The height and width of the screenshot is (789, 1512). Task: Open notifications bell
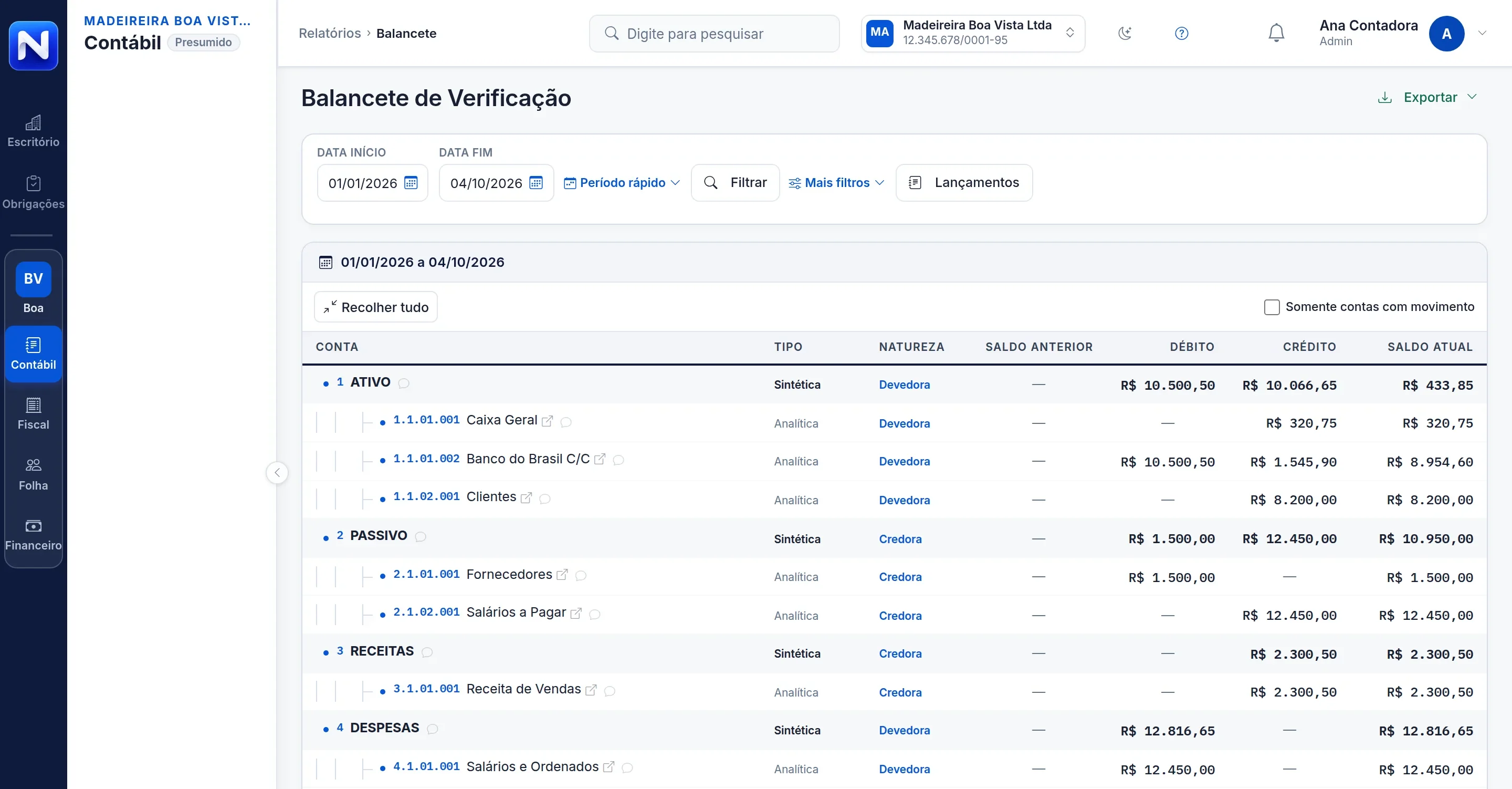point(1277,33)
